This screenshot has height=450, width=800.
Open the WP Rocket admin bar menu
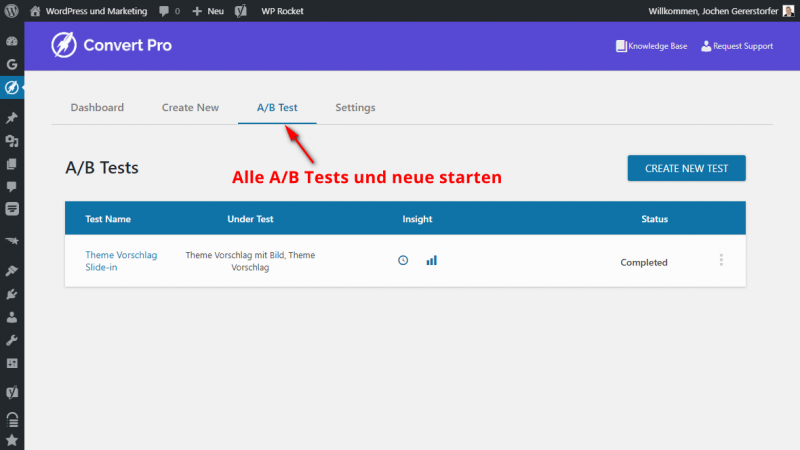coord(282,11)
